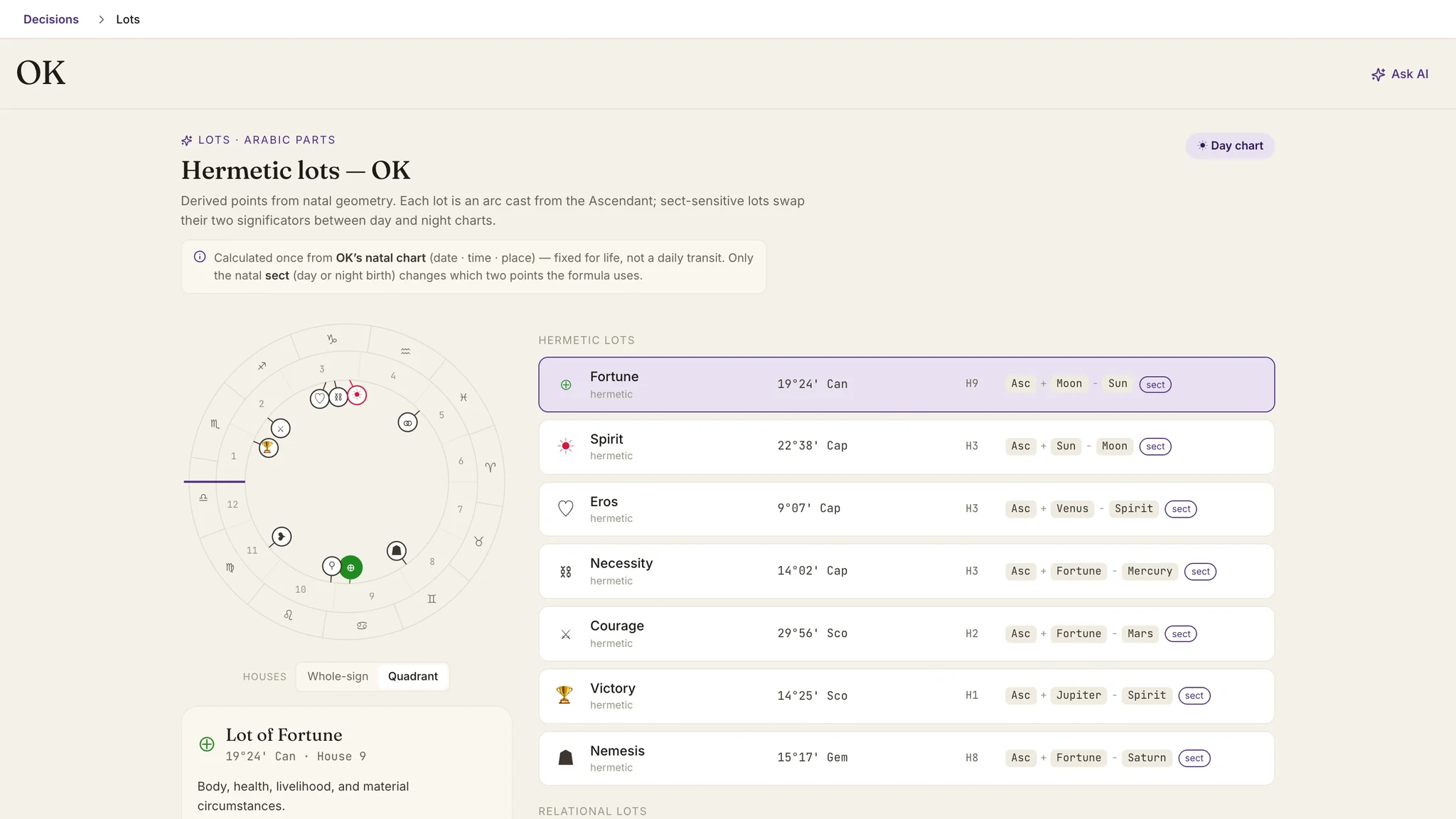Click the crossed-swords Courage marker on the wheel

tap(281, 428)
